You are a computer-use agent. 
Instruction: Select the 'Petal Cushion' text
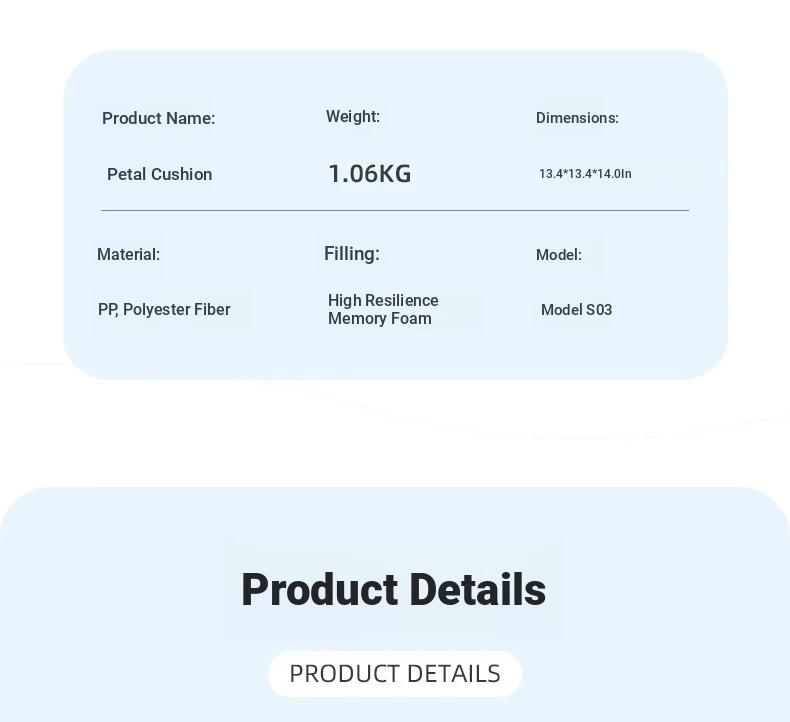click(160, 174)
